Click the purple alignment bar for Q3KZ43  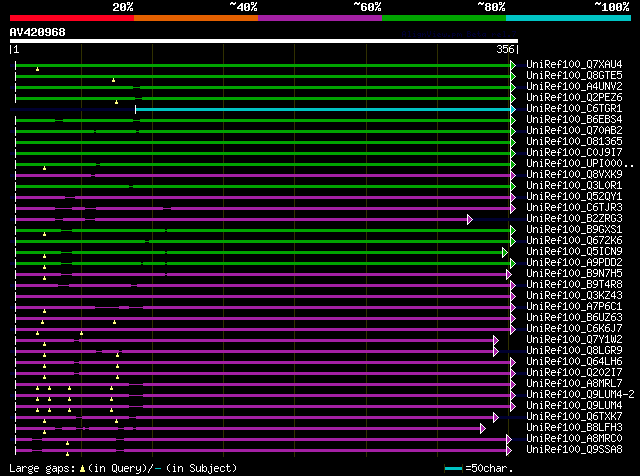tap(263, 297)
